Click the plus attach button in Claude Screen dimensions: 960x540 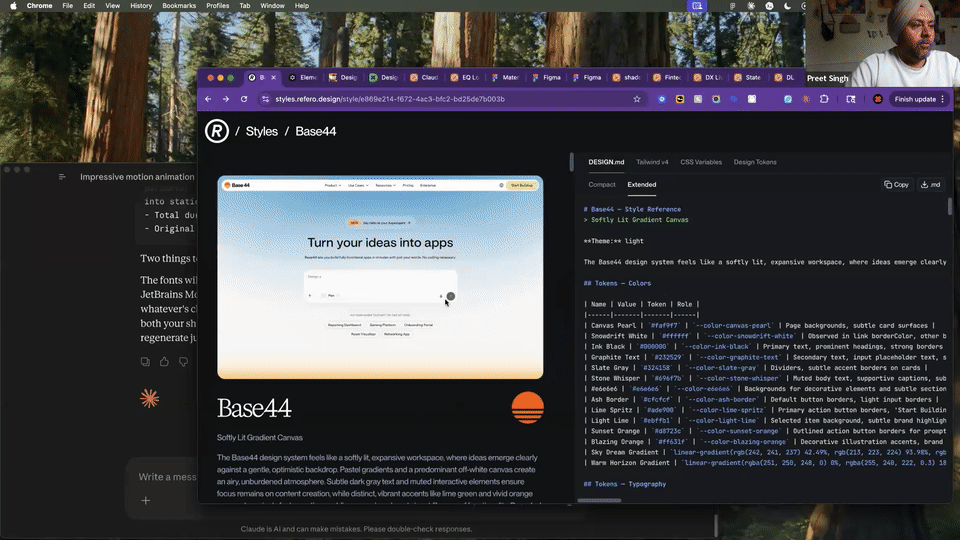146,501
